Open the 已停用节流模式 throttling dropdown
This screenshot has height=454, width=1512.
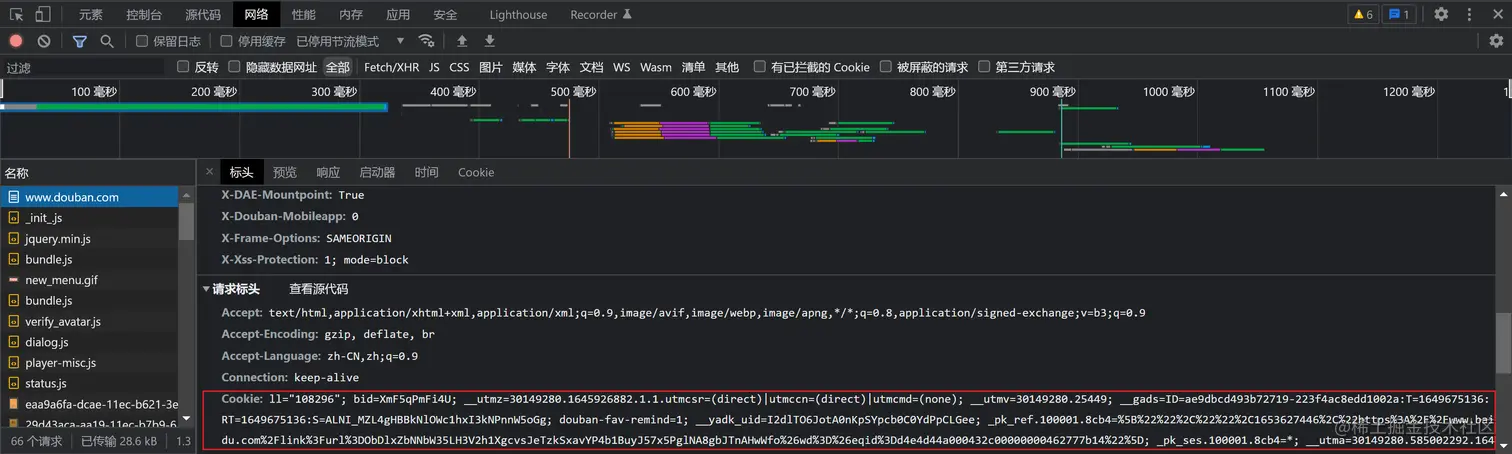coord(350,41)
